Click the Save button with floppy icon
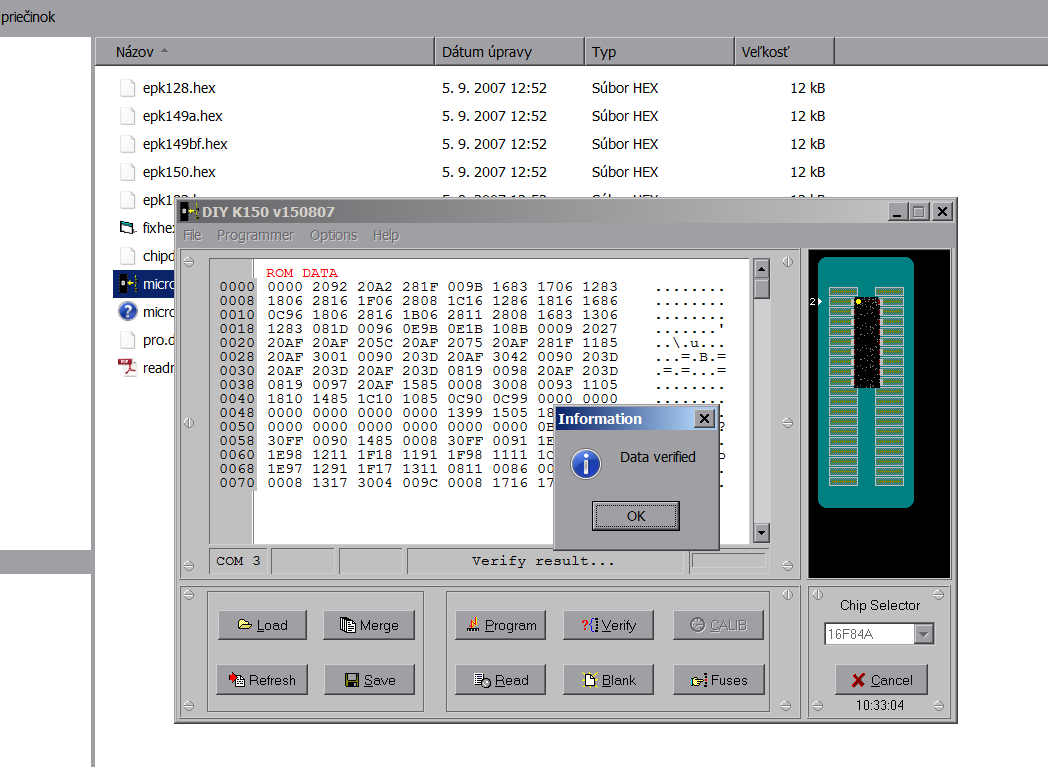 tap(369, 680)
